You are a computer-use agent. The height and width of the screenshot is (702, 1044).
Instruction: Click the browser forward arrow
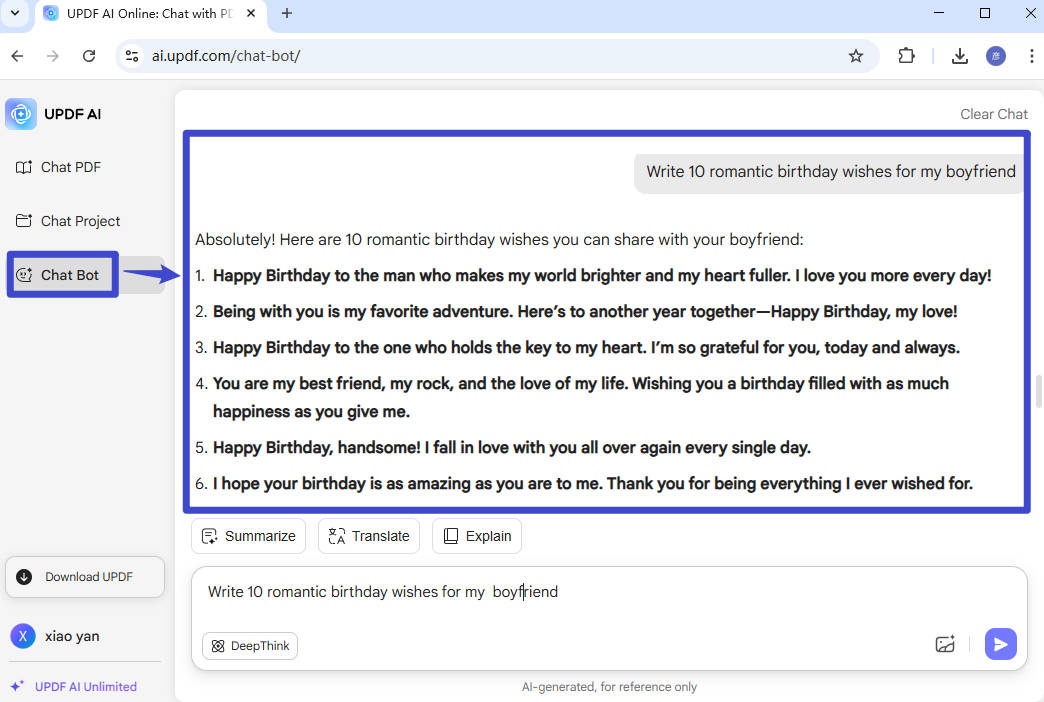(x=53, y=56)
